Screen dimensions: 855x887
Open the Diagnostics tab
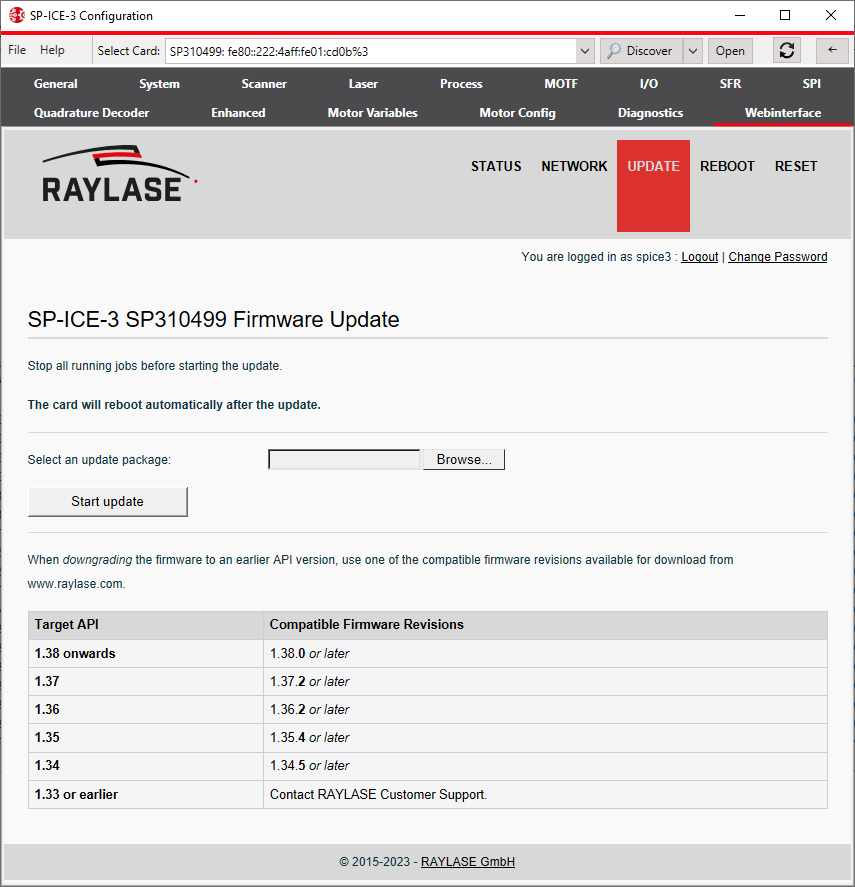(x=650, y=113)
